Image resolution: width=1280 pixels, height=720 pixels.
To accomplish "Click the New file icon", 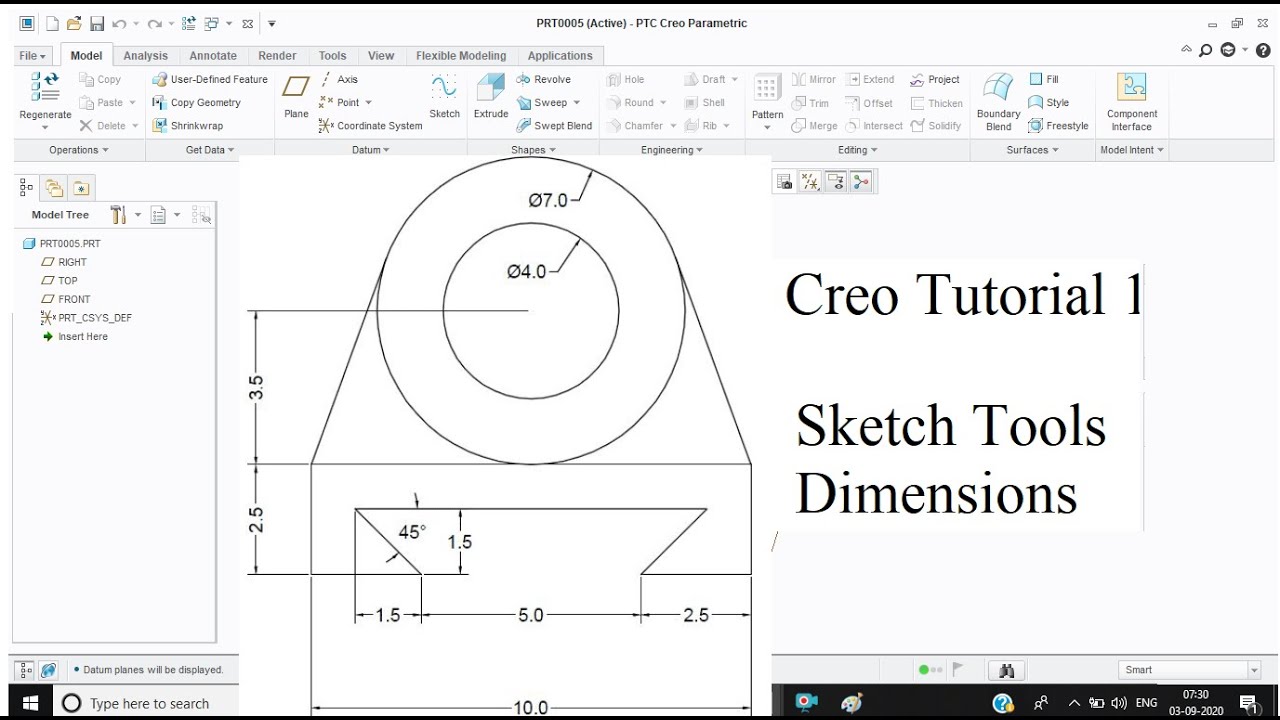I will point(52,23).
